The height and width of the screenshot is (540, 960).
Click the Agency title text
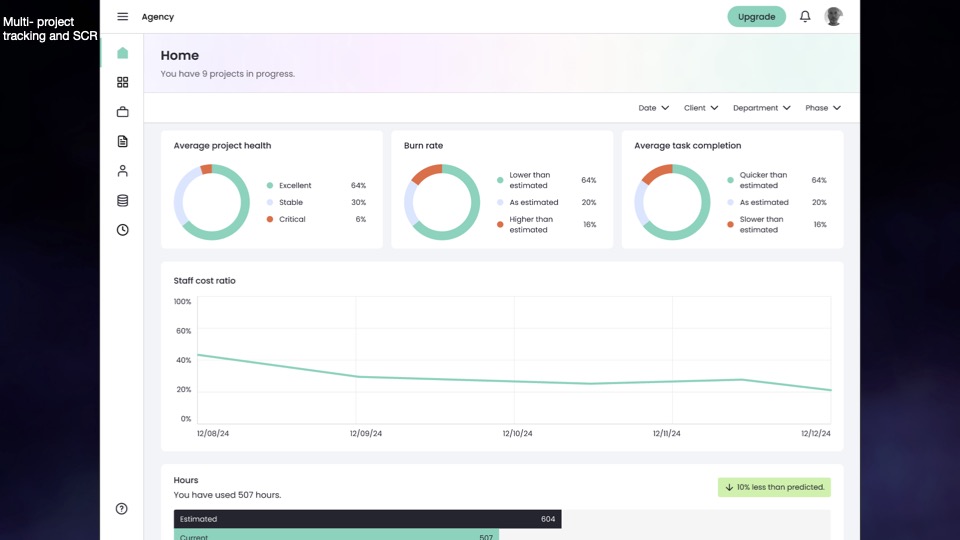pos(158,17)
